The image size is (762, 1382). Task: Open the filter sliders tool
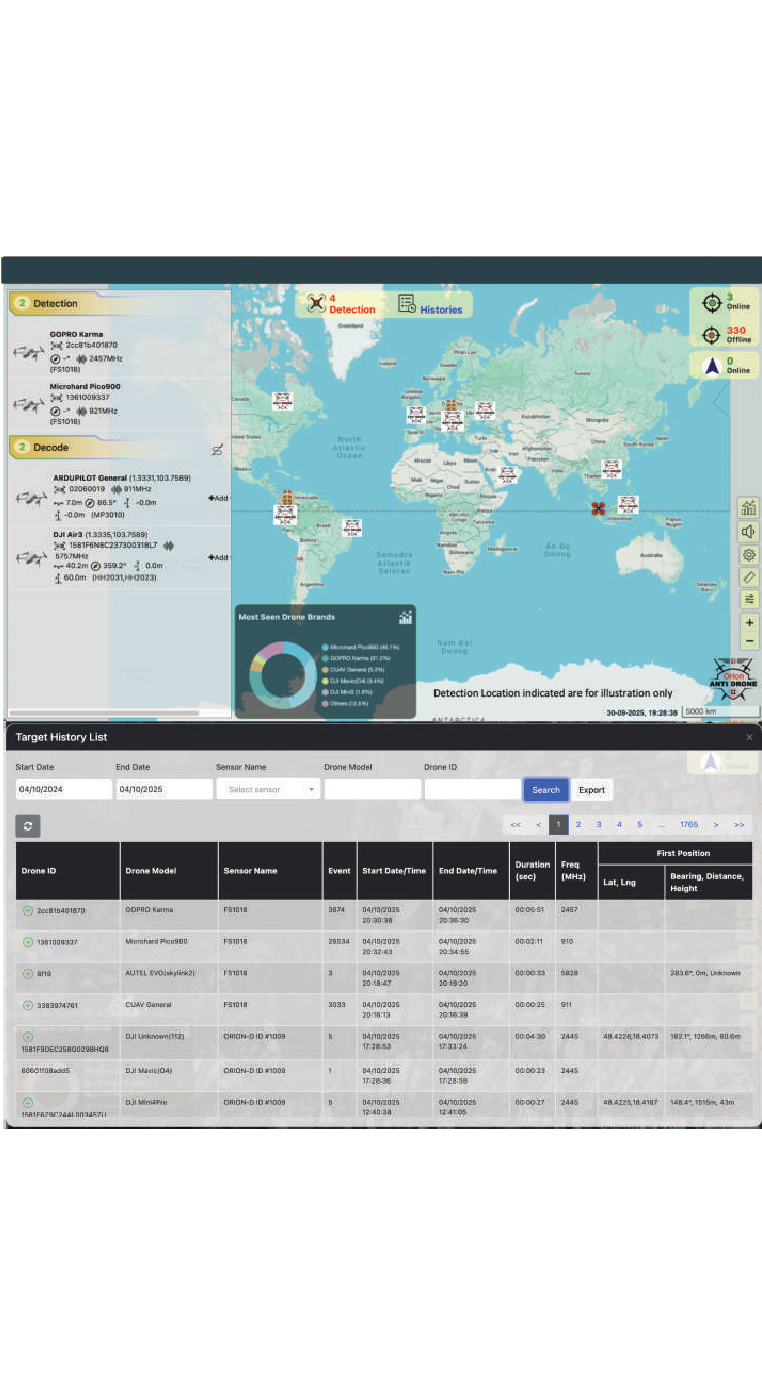coord(749,599)
